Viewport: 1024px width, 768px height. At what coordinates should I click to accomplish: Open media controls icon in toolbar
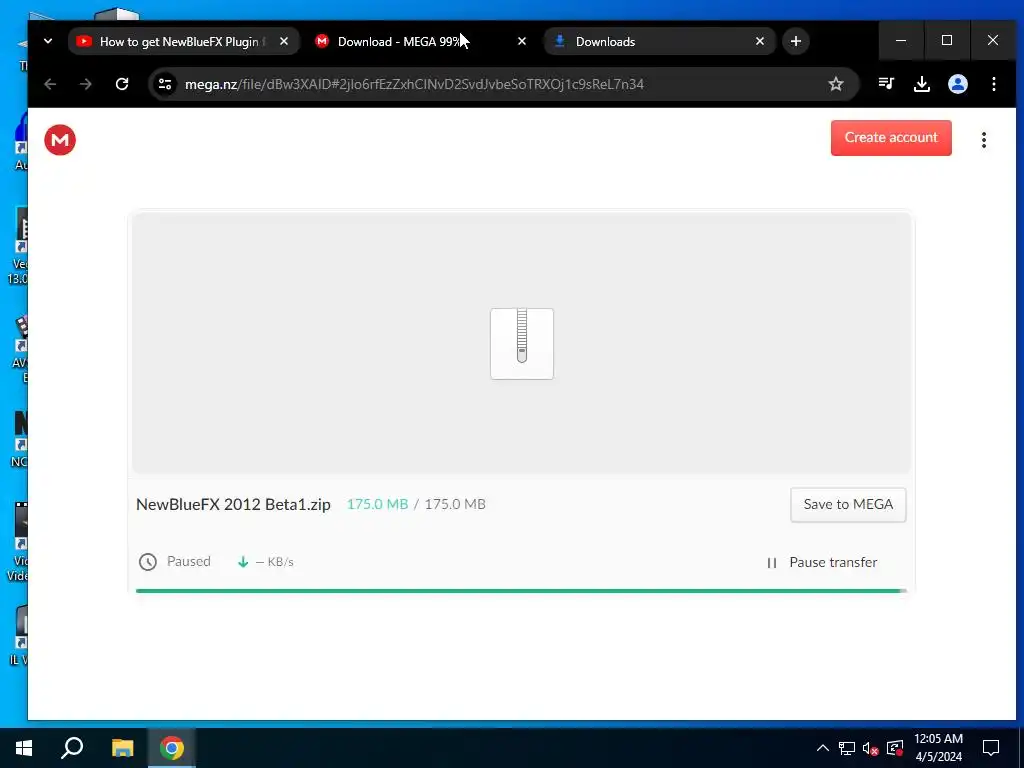pos(886,84)
